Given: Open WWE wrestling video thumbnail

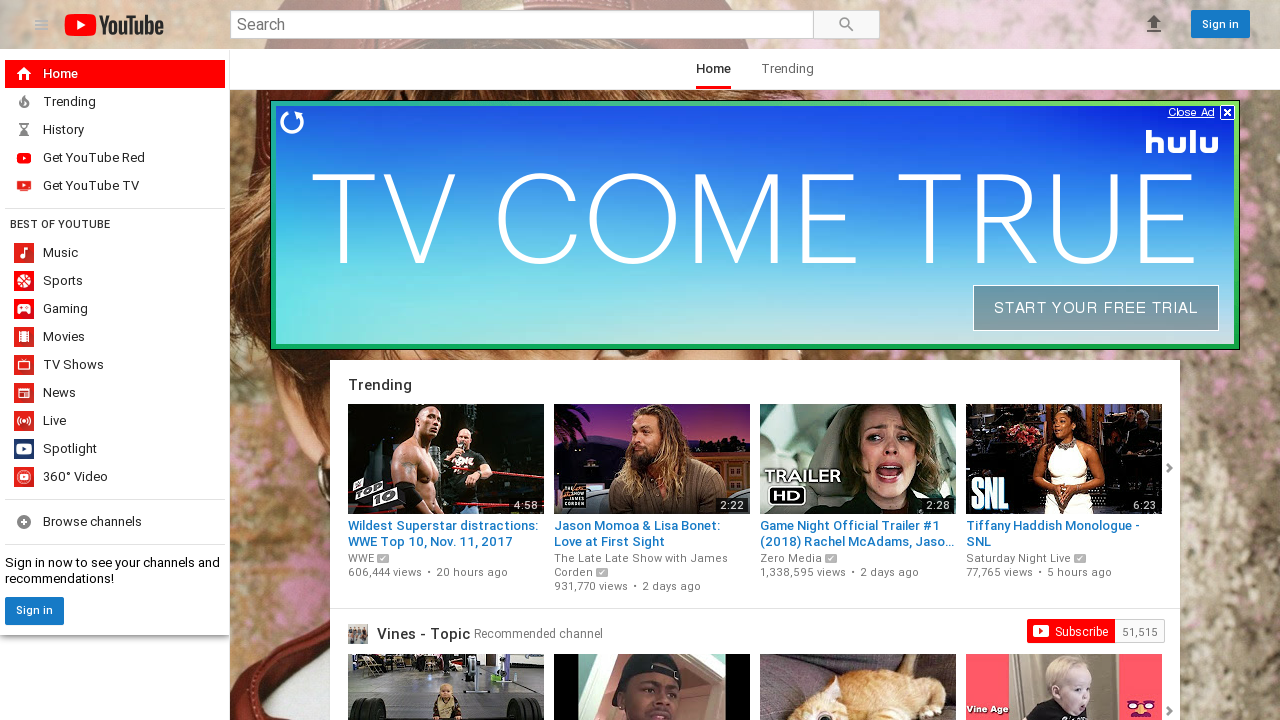Looking at the screenshot, I should [446, 459].
